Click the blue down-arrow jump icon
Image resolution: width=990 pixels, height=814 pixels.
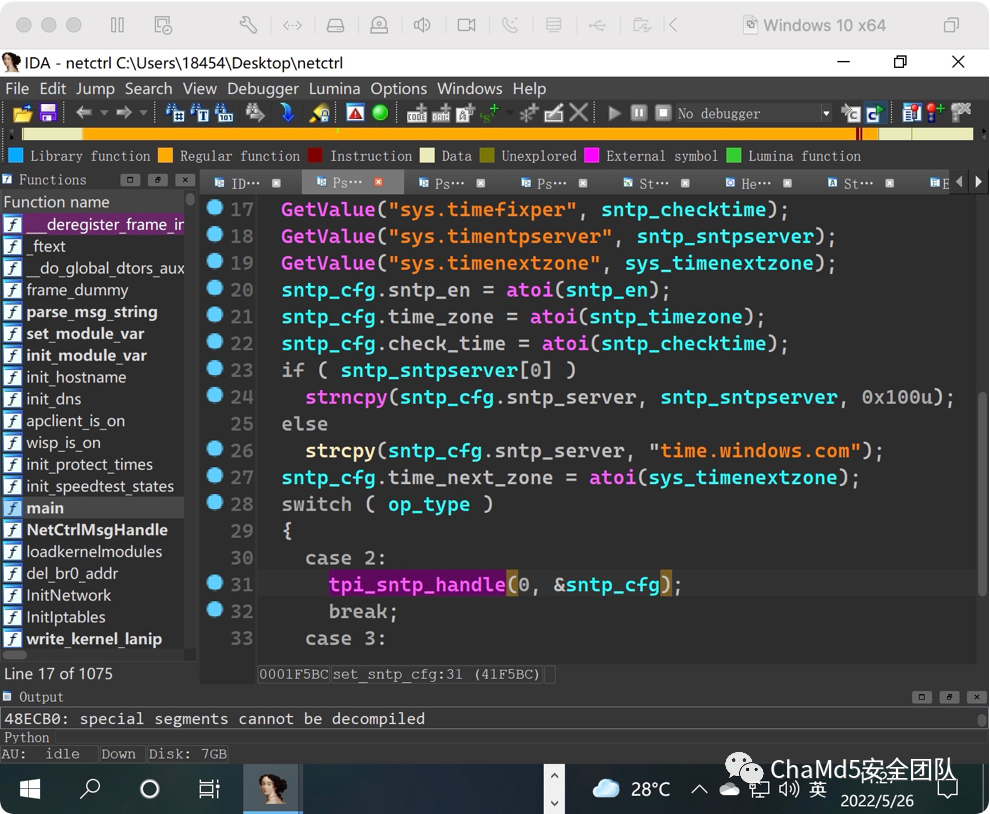point(287,113)
